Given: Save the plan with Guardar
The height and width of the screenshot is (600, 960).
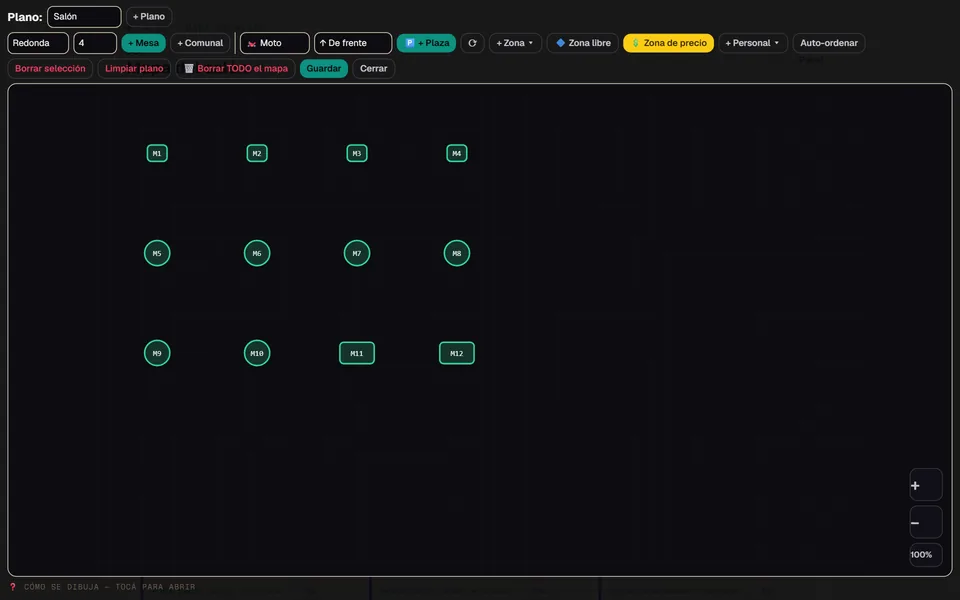Looking at the screenshot, I should 324,69.
